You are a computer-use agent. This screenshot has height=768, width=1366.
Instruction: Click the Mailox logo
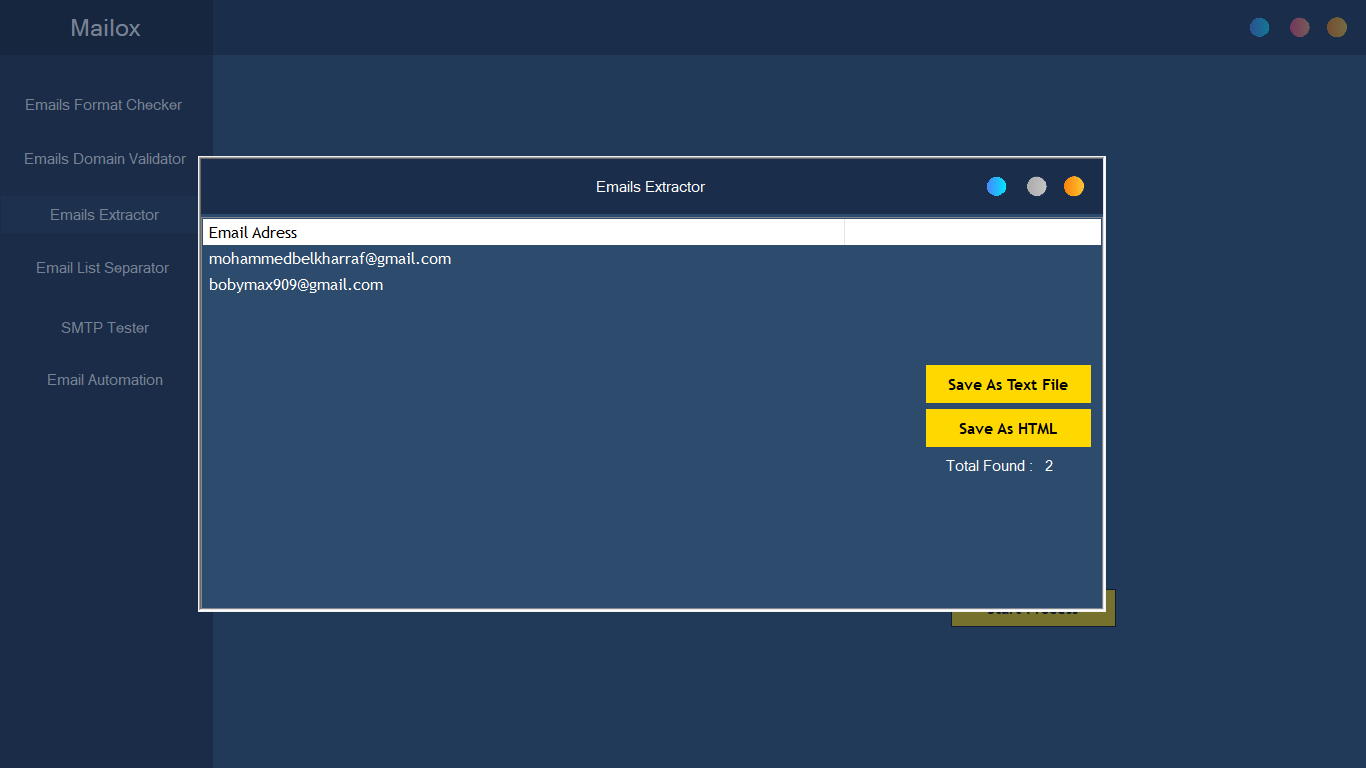pyautogui.click(x=106, y=28)
